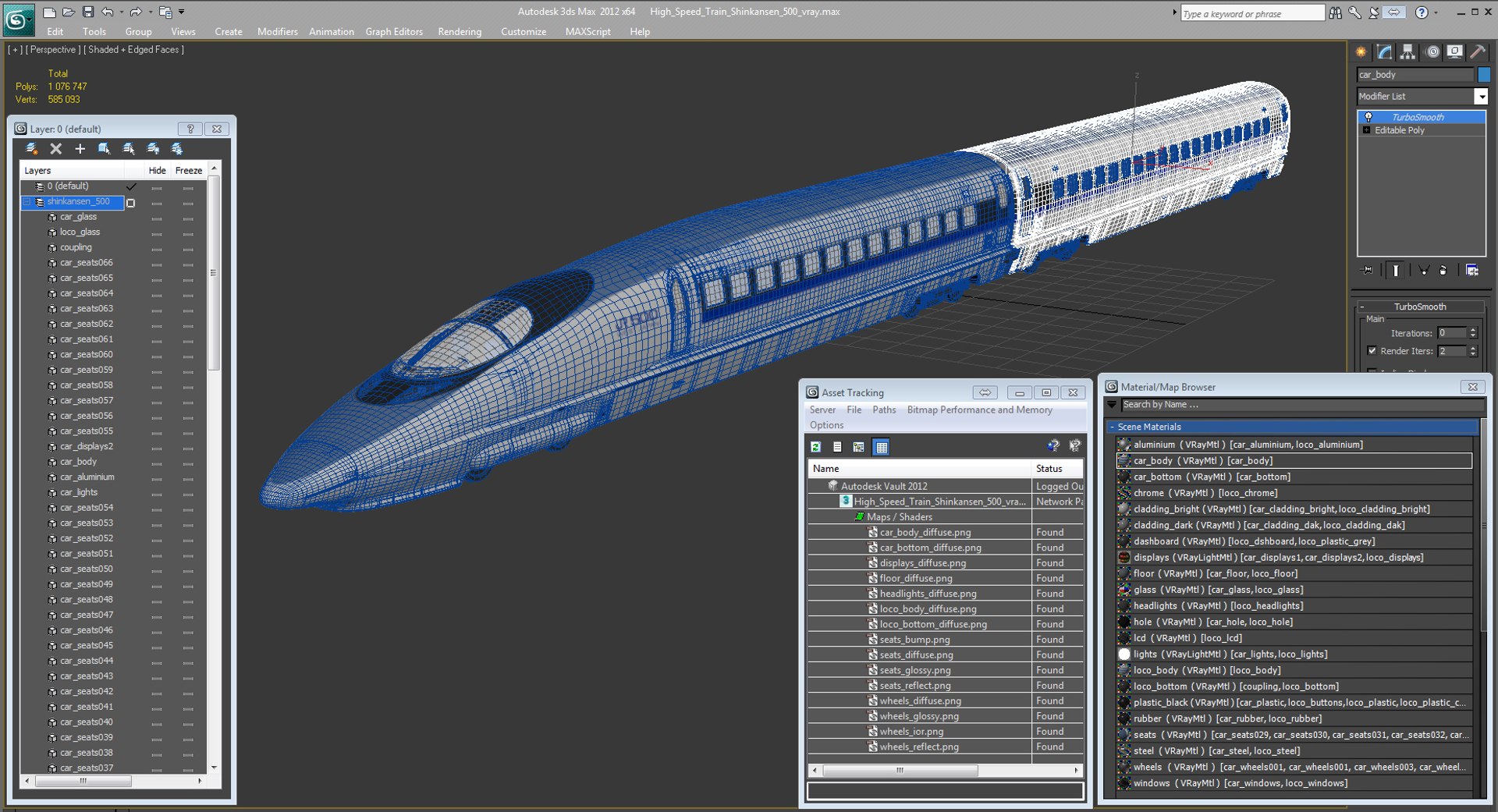Collapse the TurboSmooth rollout

1361,307
